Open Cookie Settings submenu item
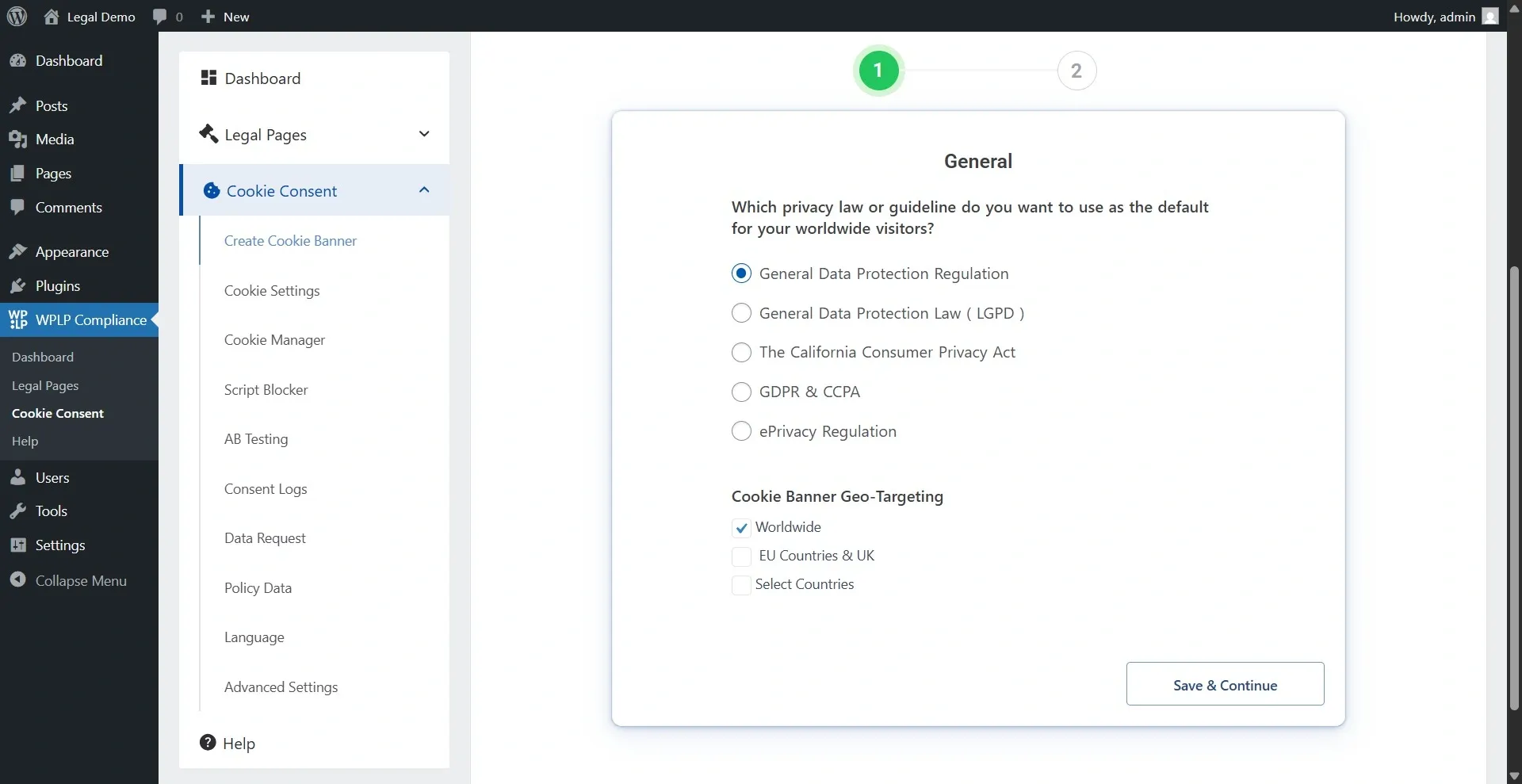Image resolution: width=1522 pixels, height=784 pixels. [272, 290]
